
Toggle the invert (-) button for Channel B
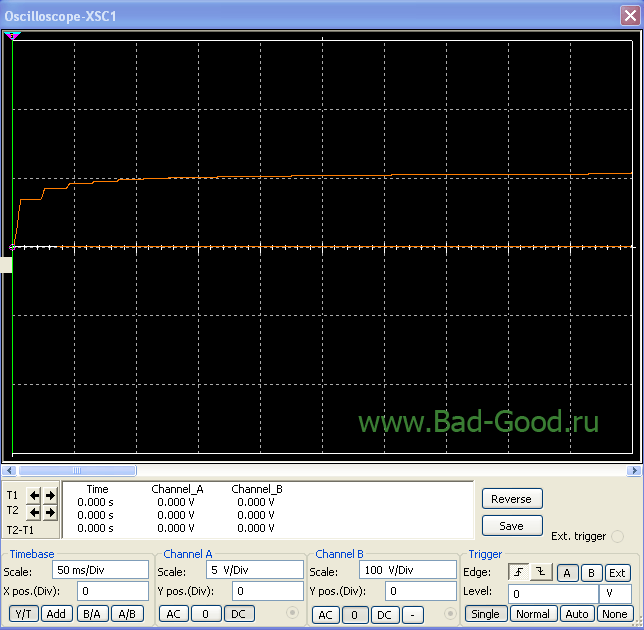[412, 614]
